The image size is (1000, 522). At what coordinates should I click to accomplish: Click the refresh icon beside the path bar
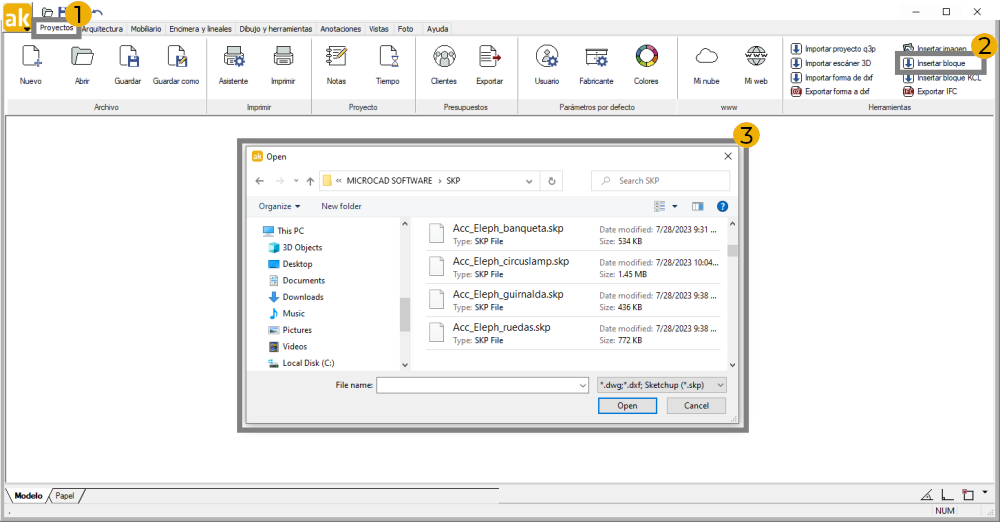552,181
